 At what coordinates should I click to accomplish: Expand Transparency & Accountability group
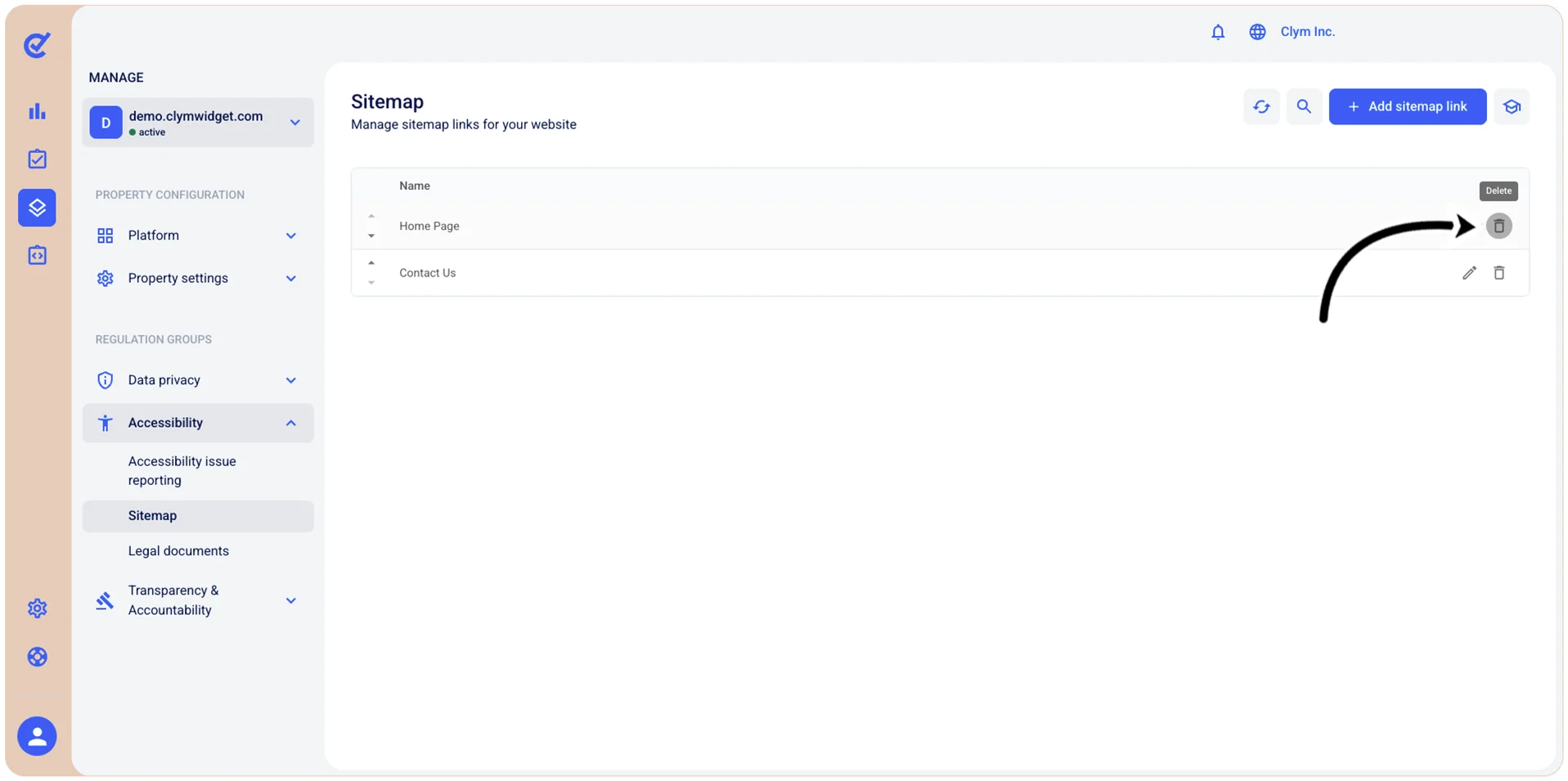[198, 600]
